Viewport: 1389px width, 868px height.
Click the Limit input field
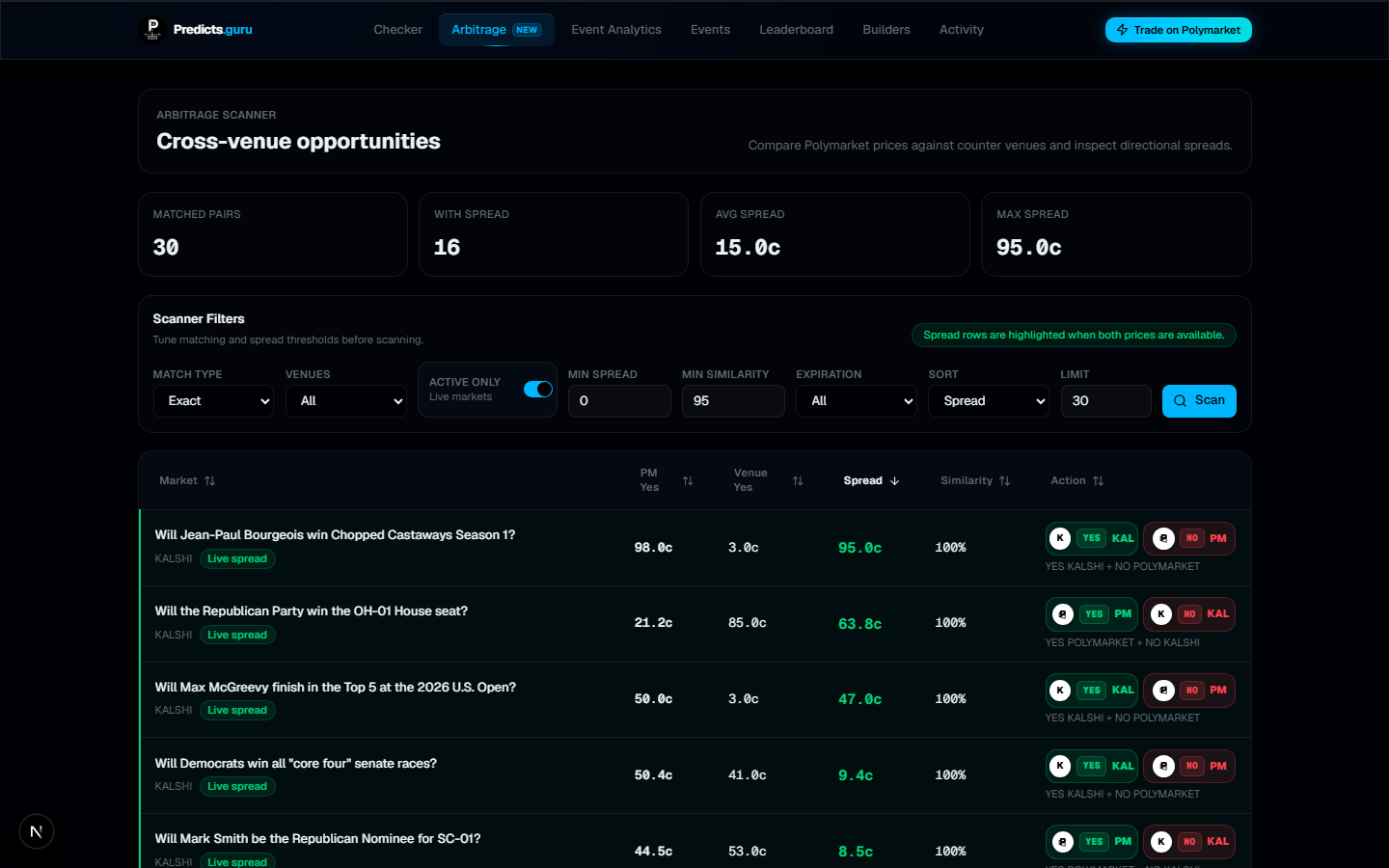(x=1106, y=401)
